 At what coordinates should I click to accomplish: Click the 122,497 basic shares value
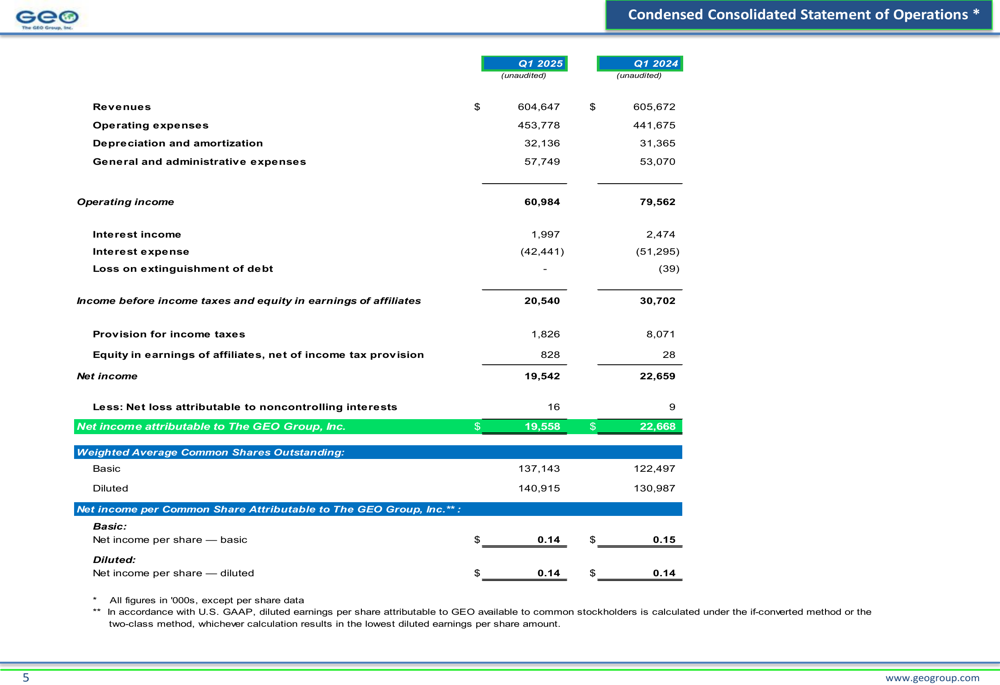point(654,469)
